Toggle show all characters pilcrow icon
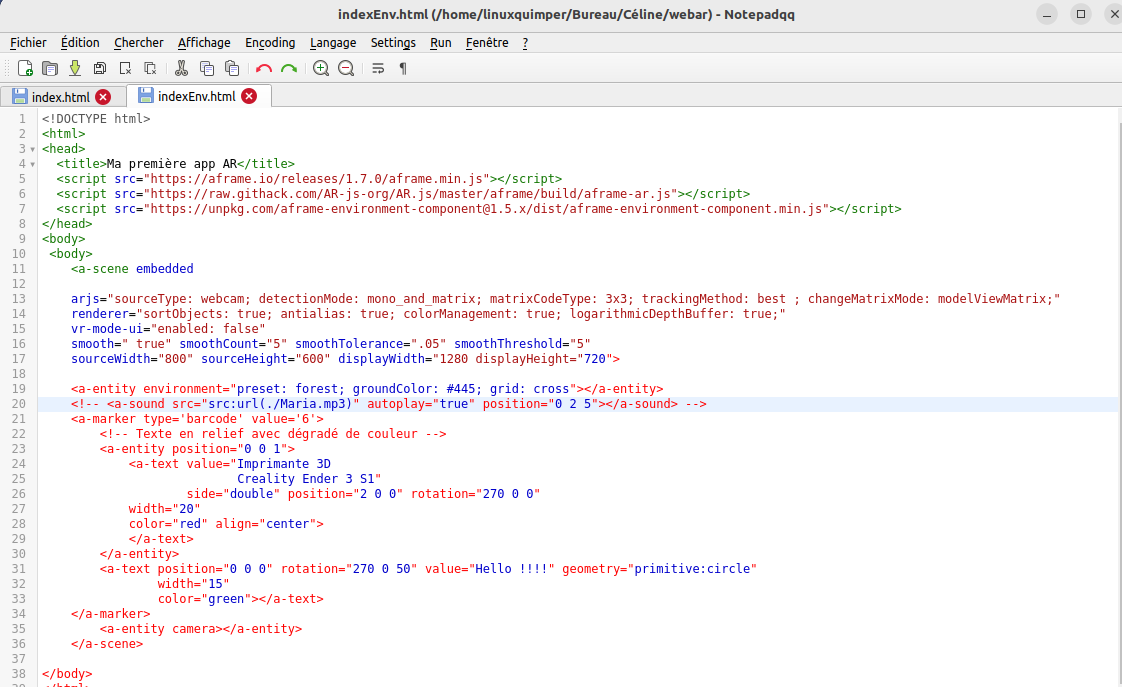 tap(403, 69)
